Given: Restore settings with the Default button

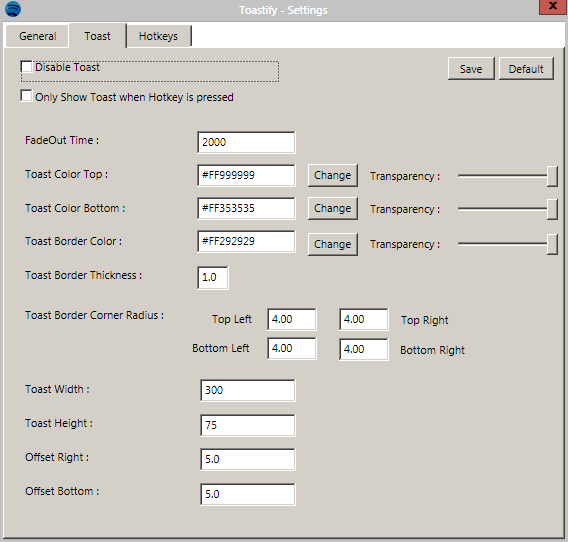Looking at the screenshot, I should pyautogui.click(x=526, y=68).
